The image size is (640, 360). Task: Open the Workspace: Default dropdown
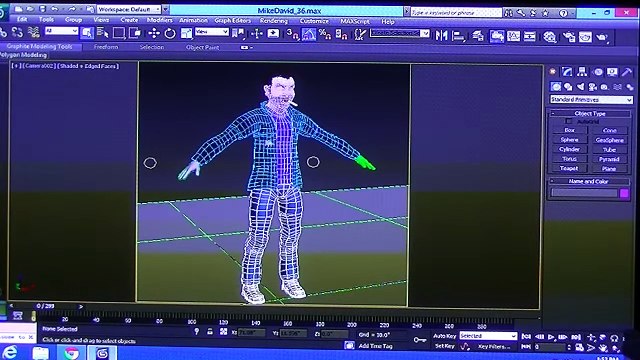(x=129, y=9)
